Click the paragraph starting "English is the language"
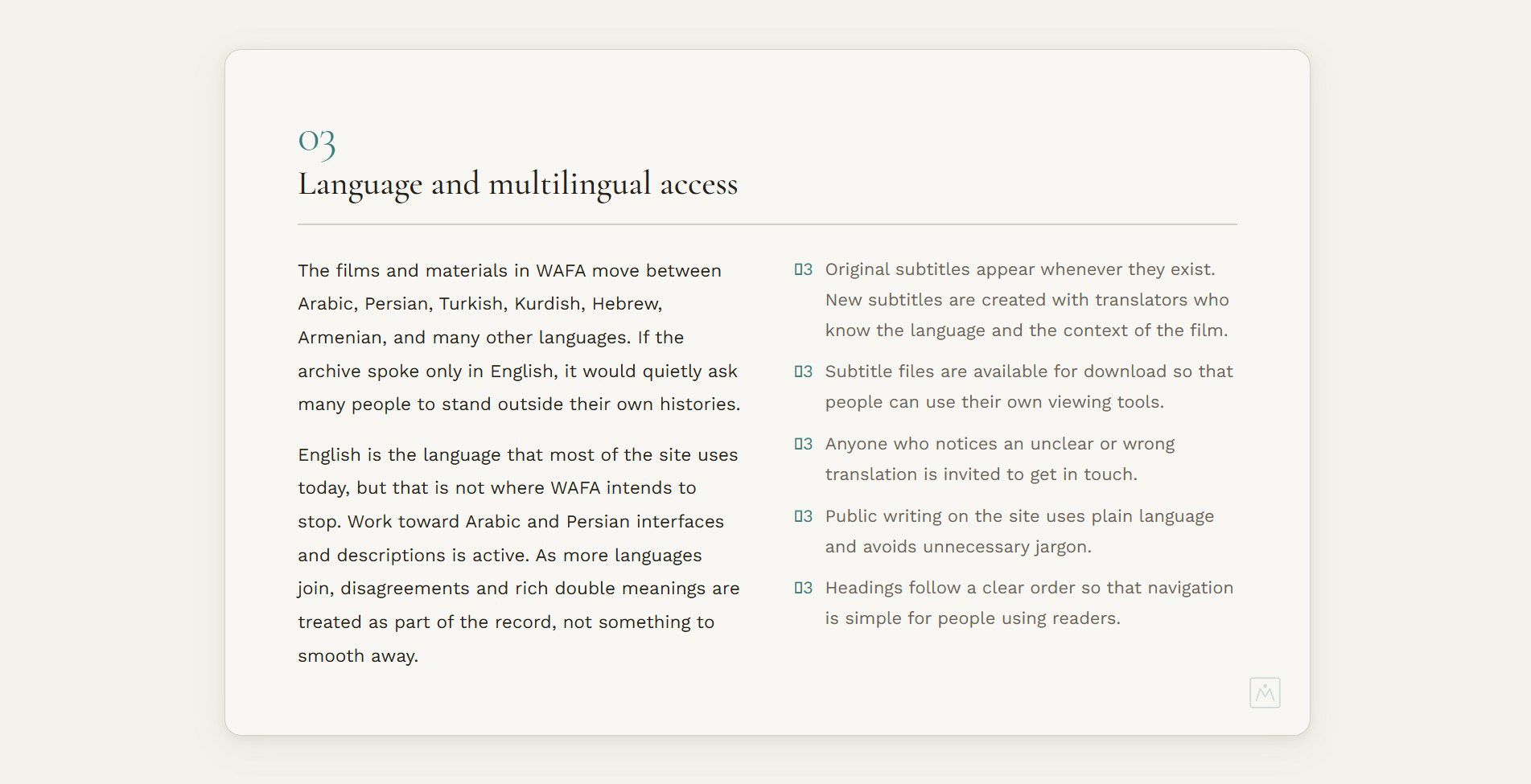 (520, 555)
